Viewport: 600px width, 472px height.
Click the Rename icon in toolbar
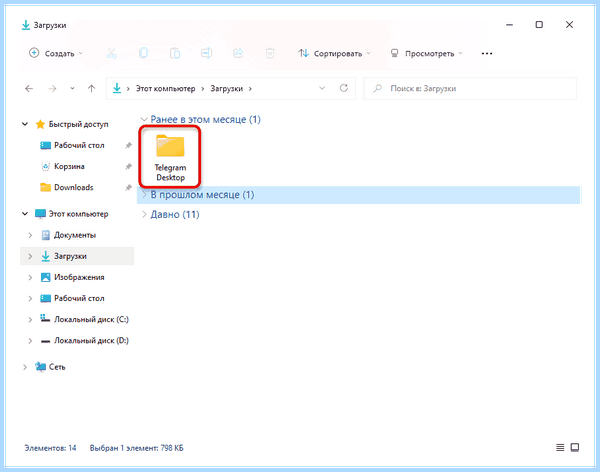[206, 53]
